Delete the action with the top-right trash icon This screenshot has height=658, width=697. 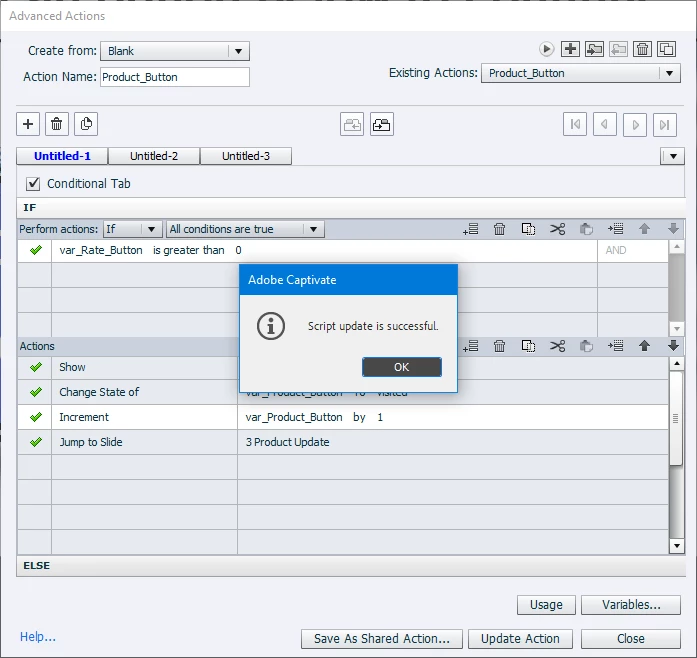642,49
